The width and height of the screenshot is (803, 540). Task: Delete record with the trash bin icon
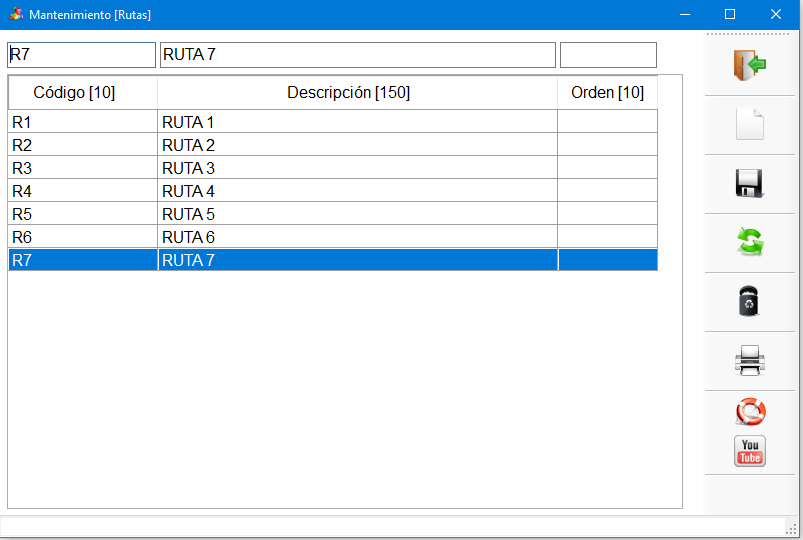[749, 301]
